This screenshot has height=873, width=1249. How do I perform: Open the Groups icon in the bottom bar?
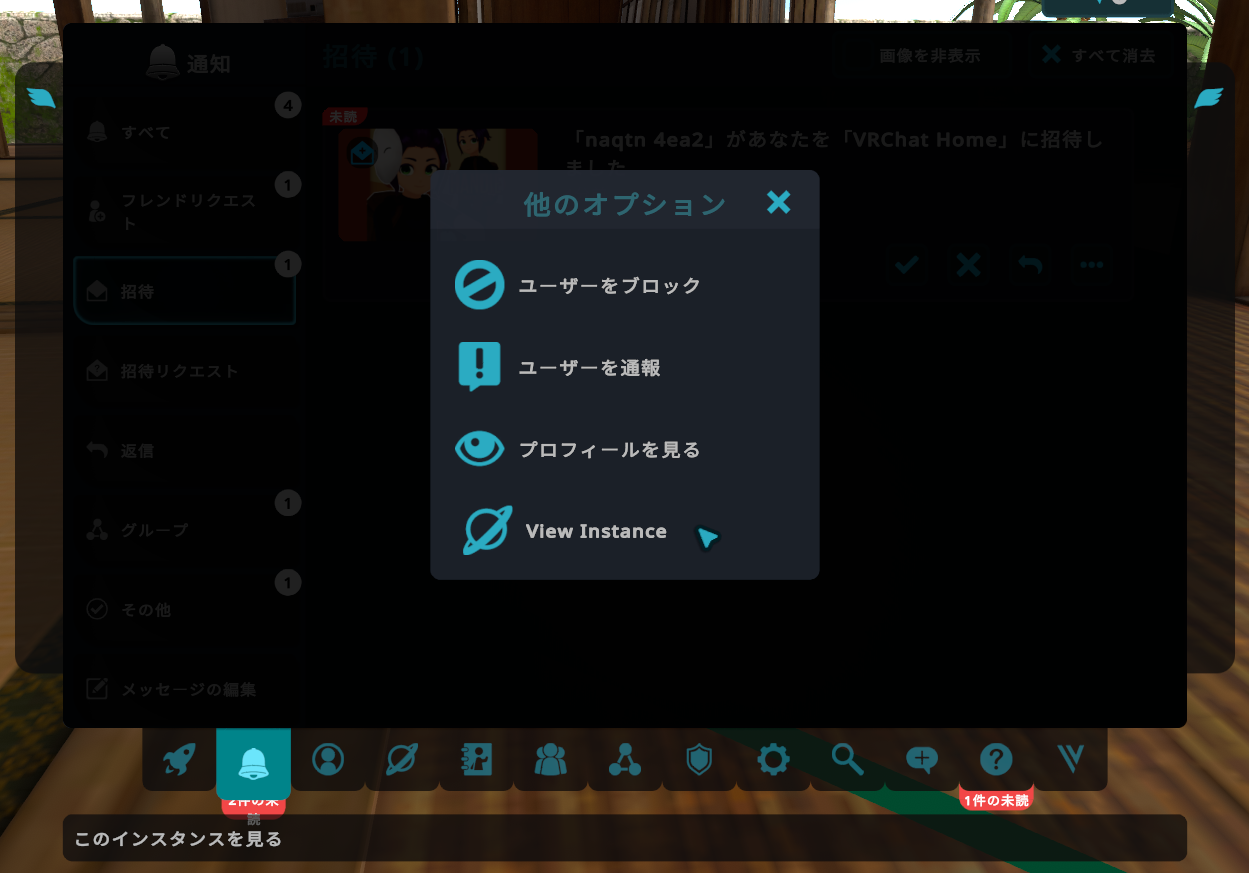pyautogui.click(x=624, y=760)
